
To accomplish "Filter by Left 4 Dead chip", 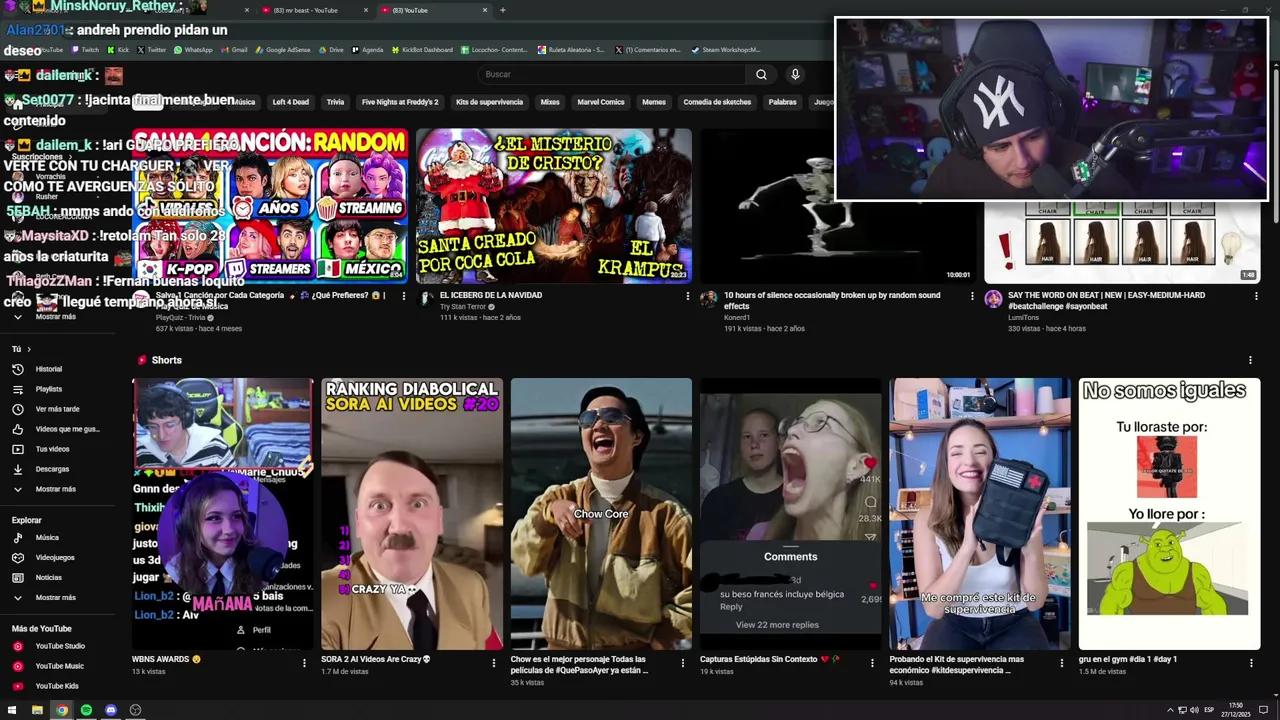I will tap(290, 102).
